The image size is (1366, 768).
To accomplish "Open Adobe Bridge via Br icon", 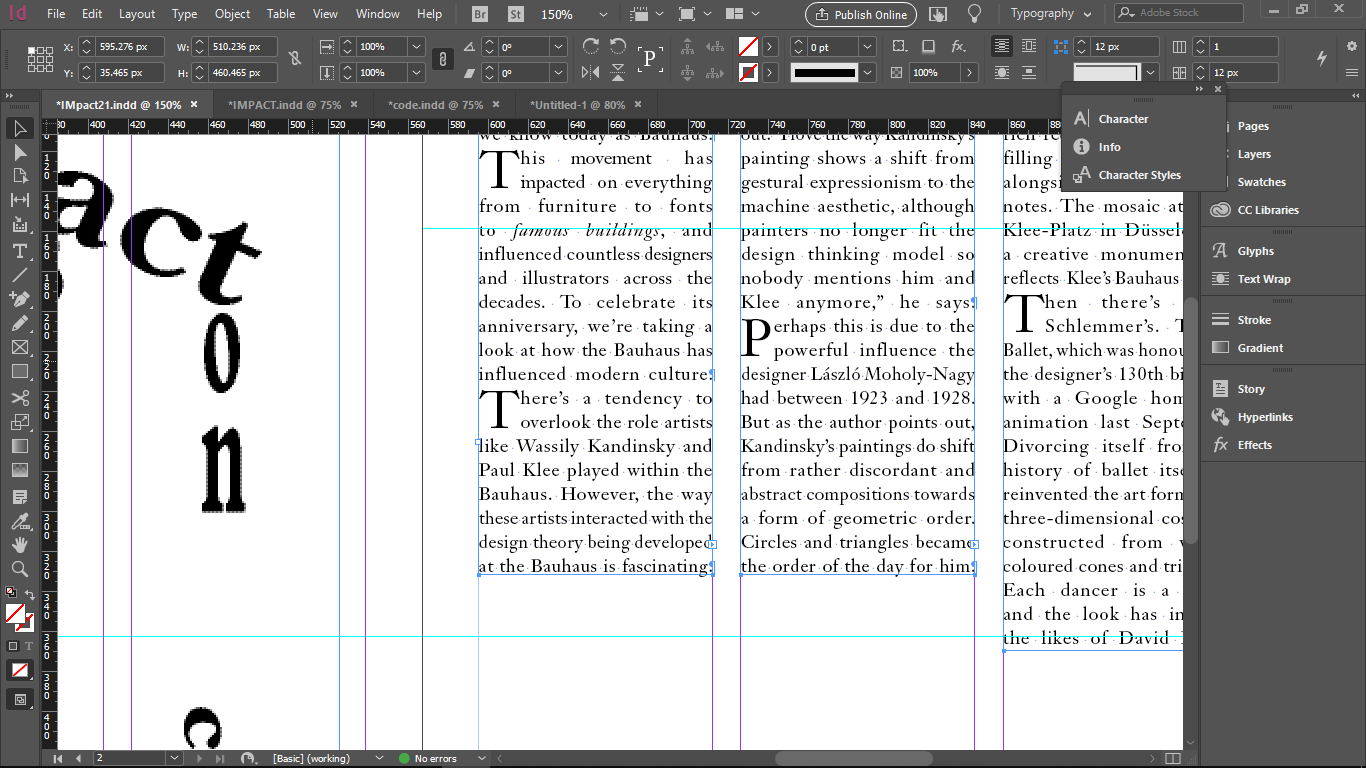I will click(x=480, y=14).
